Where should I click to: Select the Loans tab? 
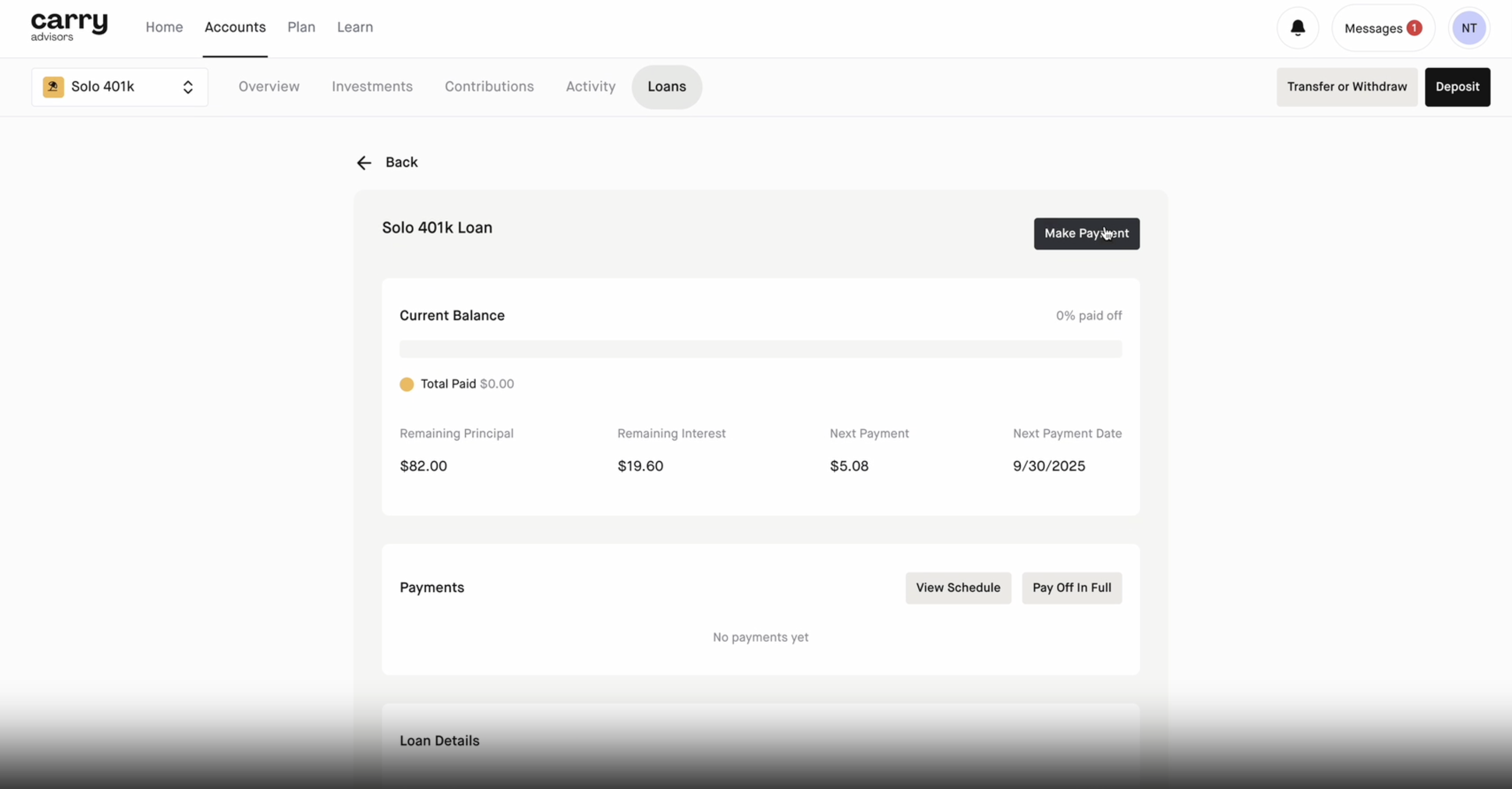point(667,87)
